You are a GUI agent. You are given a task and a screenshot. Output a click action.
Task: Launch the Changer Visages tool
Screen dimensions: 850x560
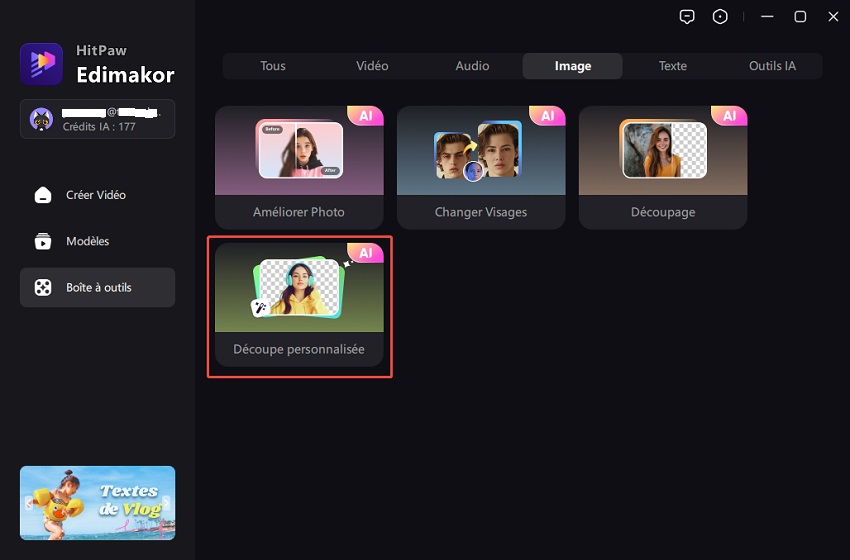(481, 167)
